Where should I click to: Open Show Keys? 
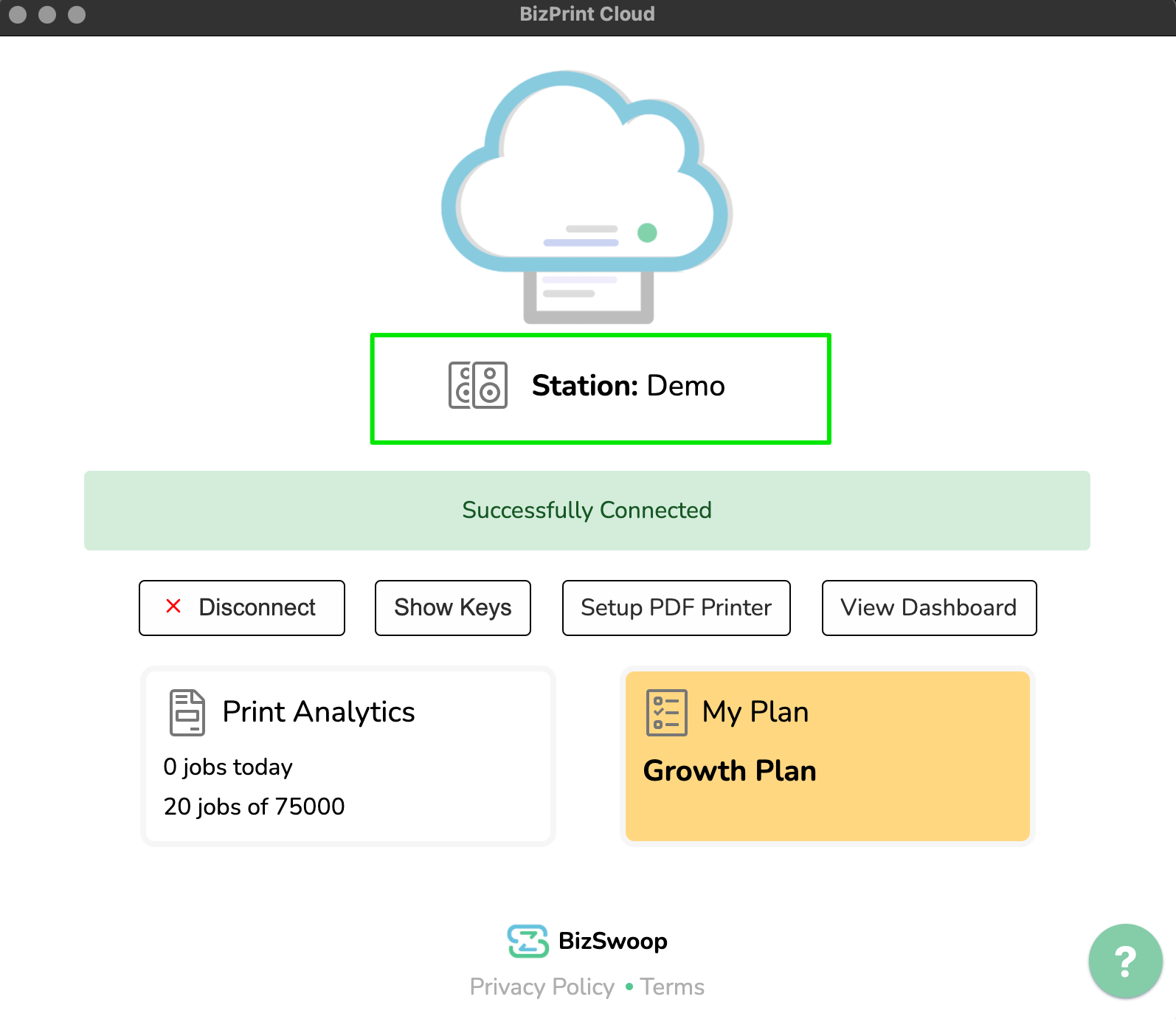(x=453, y=607)
